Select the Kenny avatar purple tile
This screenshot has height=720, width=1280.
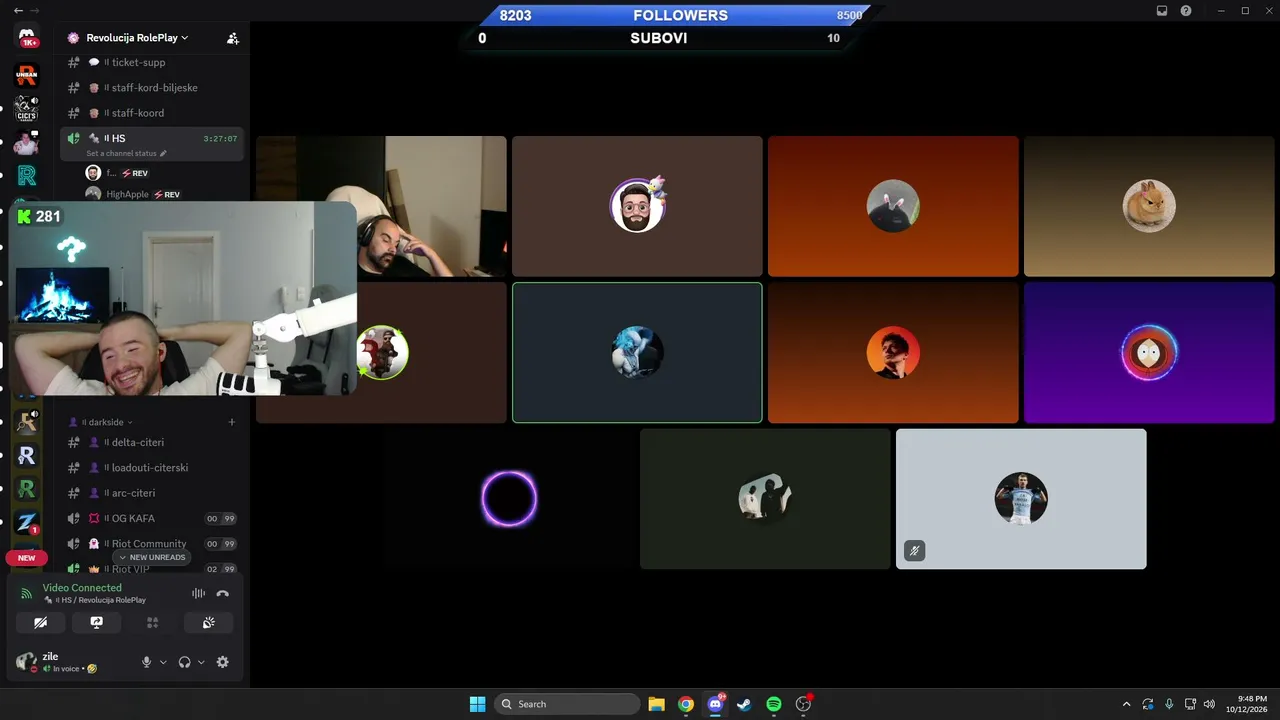pyautogui.click(x=1149, y=352)
